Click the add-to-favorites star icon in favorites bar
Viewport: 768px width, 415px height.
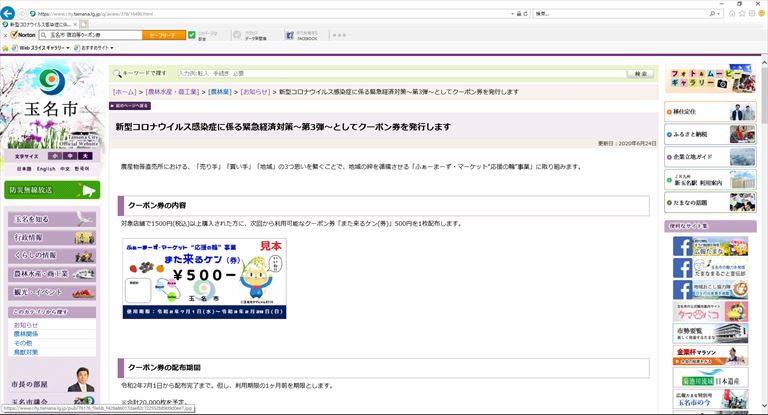pyautogui.click(x=5, y=48)
